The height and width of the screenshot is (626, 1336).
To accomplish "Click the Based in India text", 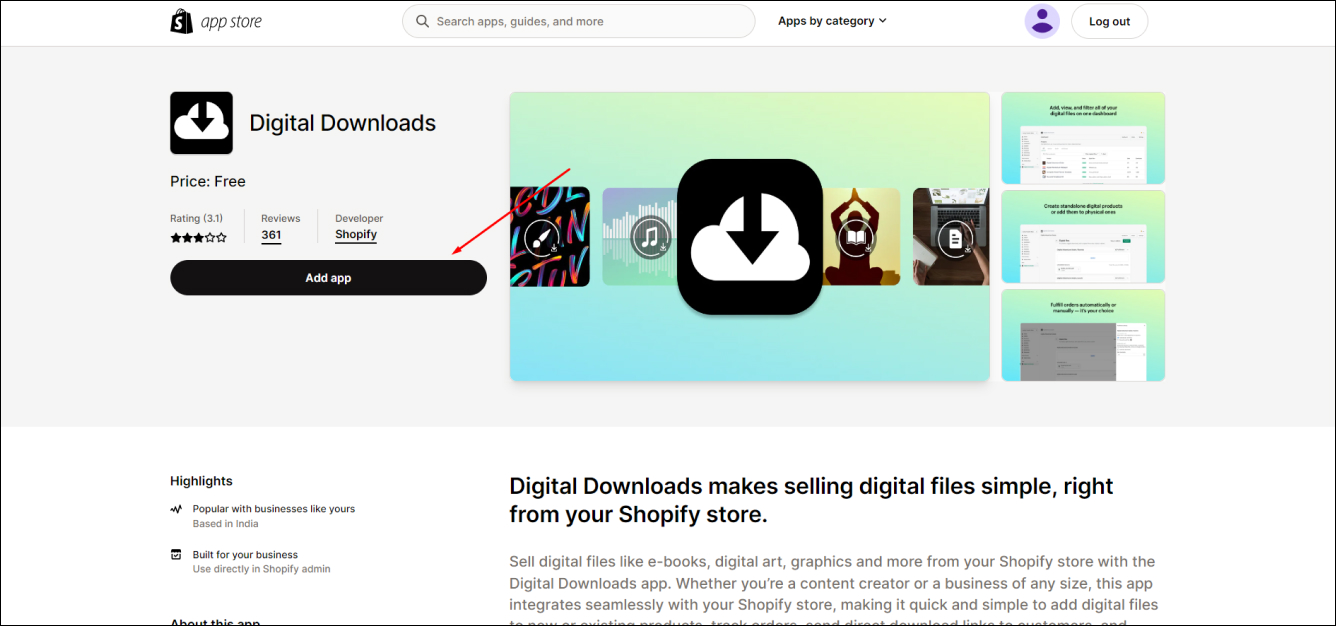I will tap(226, 524).
